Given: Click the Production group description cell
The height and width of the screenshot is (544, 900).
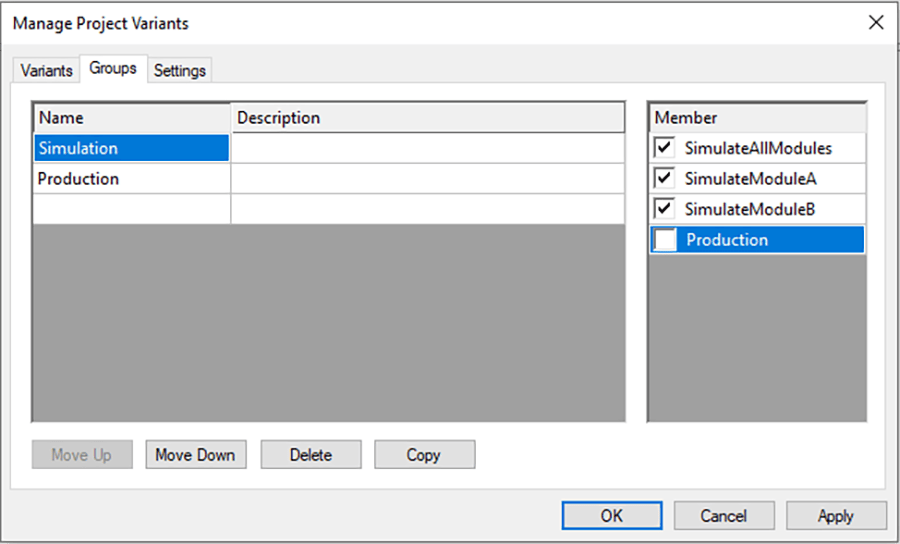Looking at the screenshot, I should [x=428, y=178].
